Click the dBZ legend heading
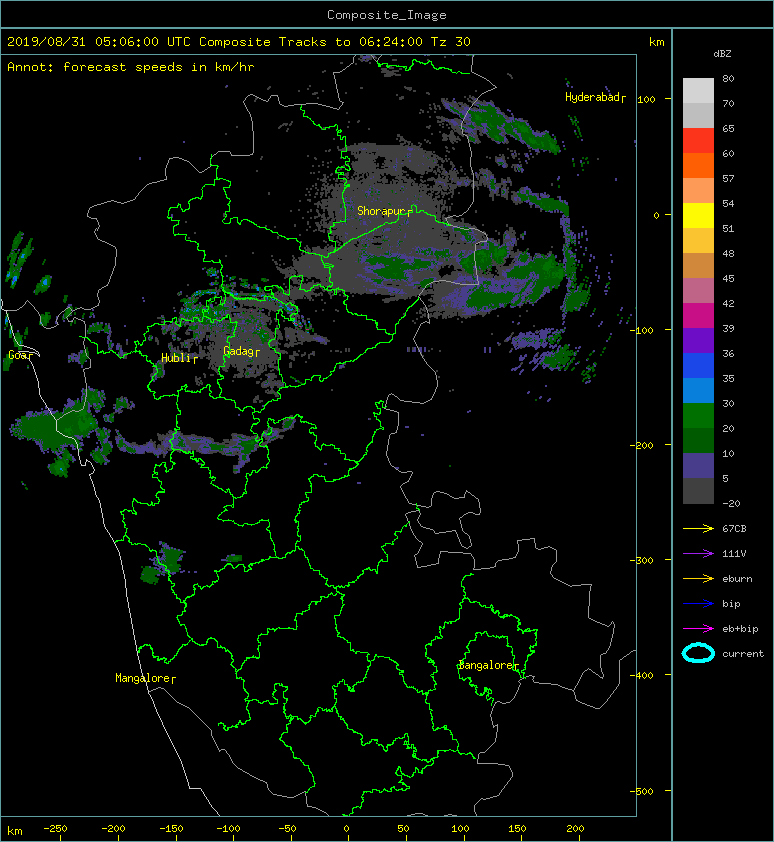The height and width of the screenshot is (842, 774). pos(722,54)
